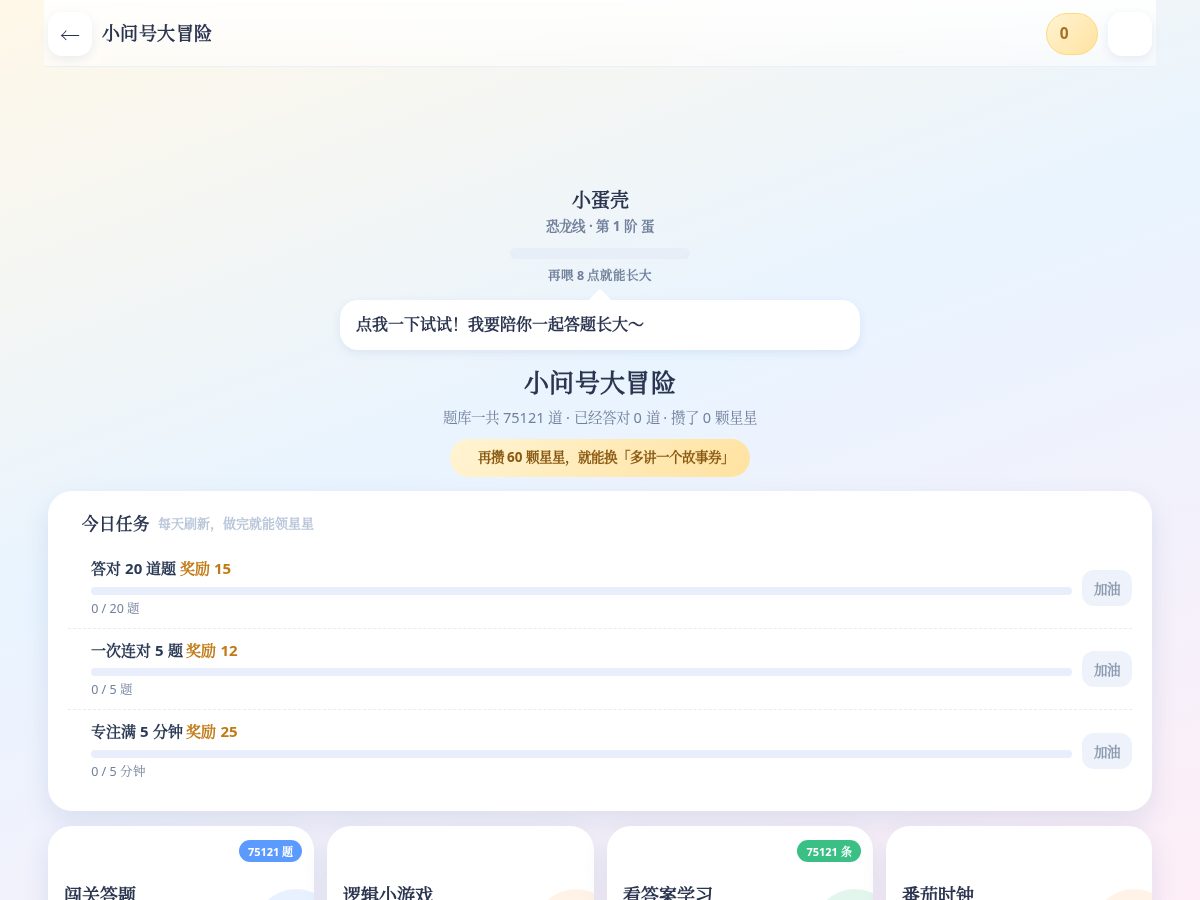This screenshot has height=900, width=1200.
Task: Click the '0 / 5 题' progress text
Action: [x=112, y=689]
